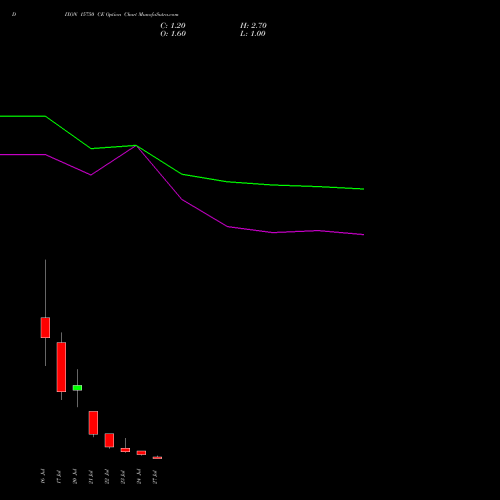Click the 23 Jul date axis label
This screenshot has width=500, height=500.
pos(123,476)
